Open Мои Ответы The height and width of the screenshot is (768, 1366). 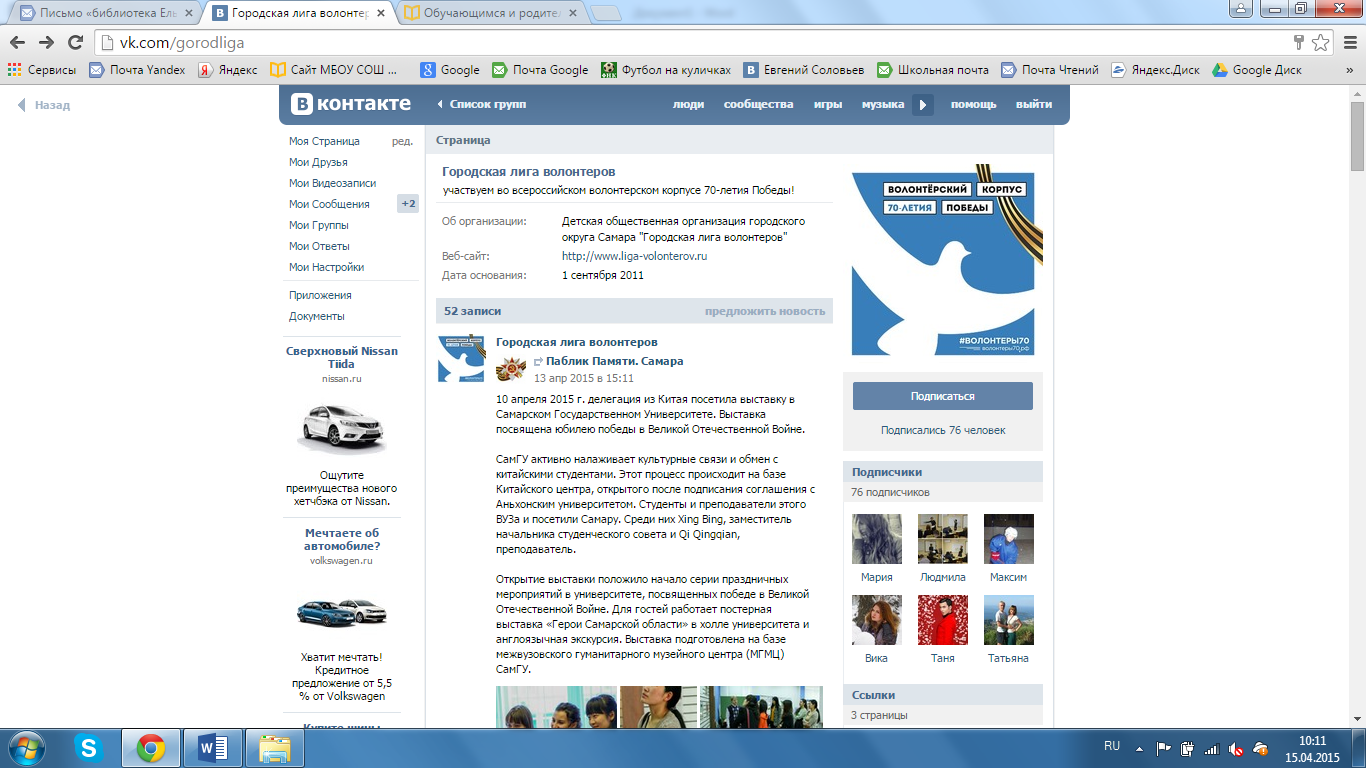(x=319, y=246)
